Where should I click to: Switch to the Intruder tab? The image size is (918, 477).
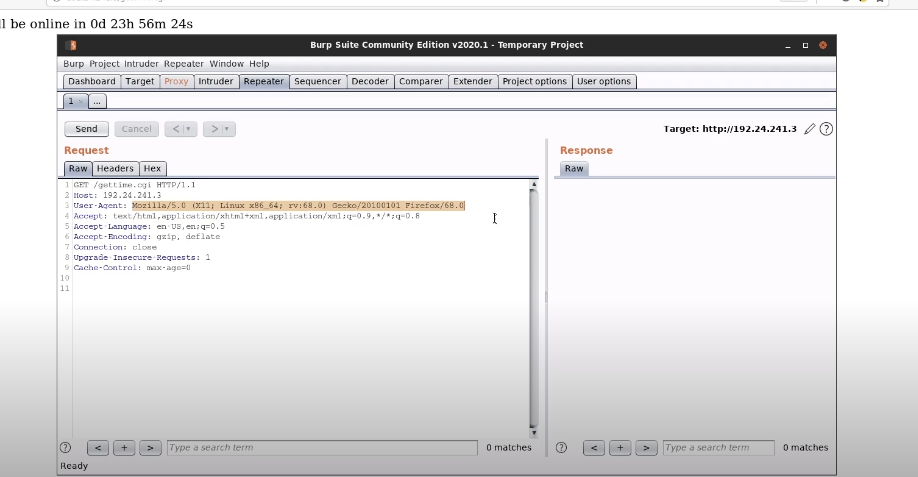pos(215,82)
